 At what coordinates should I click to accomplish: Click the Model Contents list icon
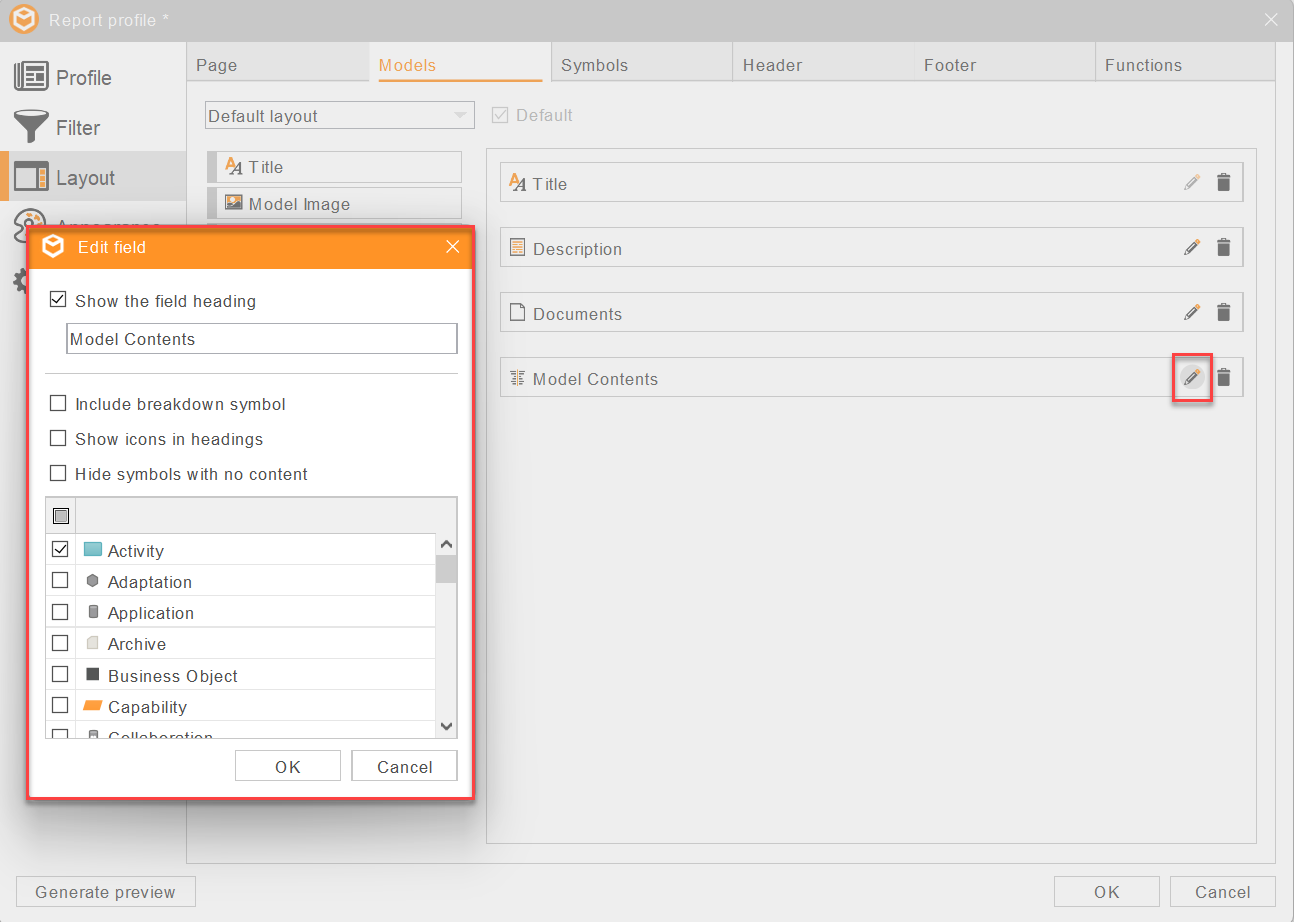tap(517, 378)
